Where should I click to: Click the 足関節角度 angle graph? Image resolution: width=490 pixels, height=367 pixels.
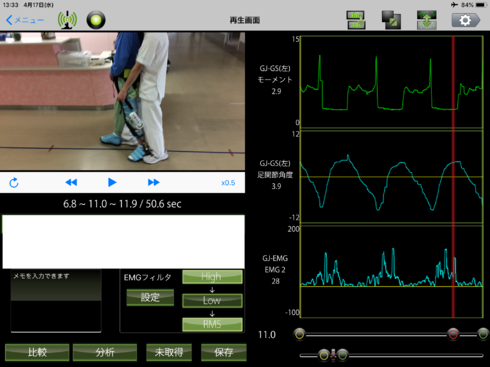pyautogui.click(x=391, y=177)
